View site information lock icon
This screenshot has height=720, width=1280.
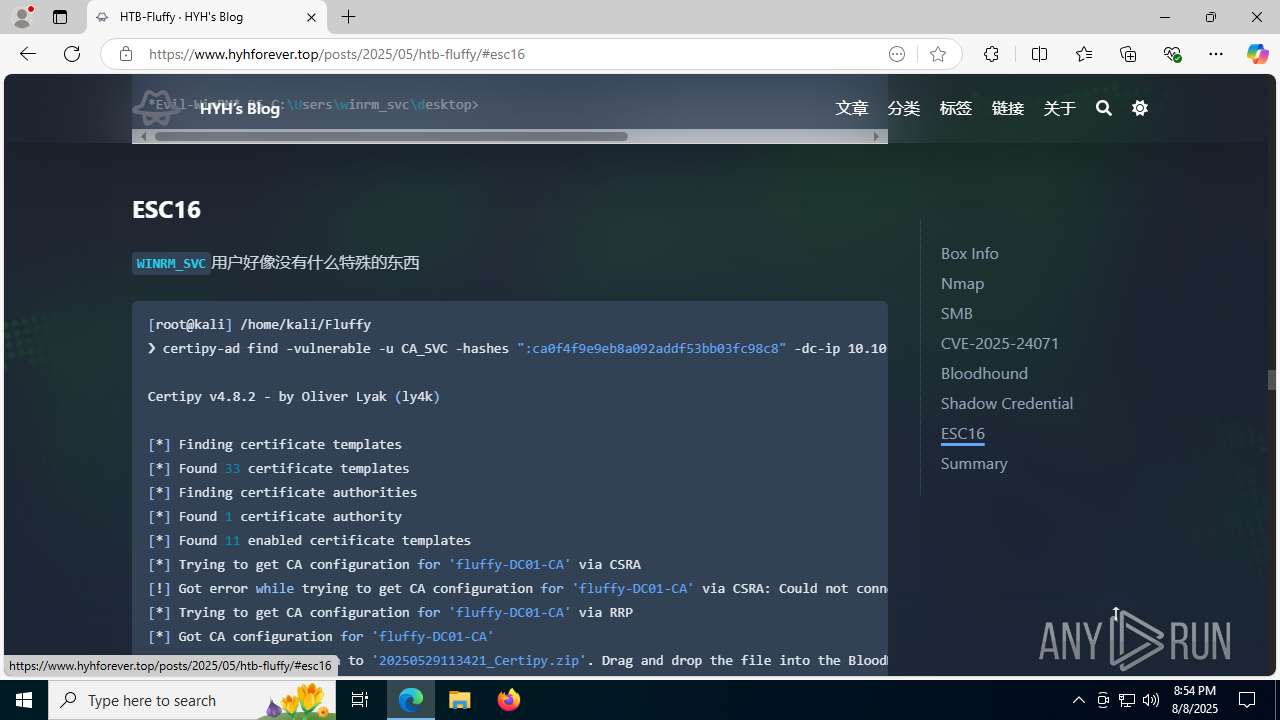point(125,54)
